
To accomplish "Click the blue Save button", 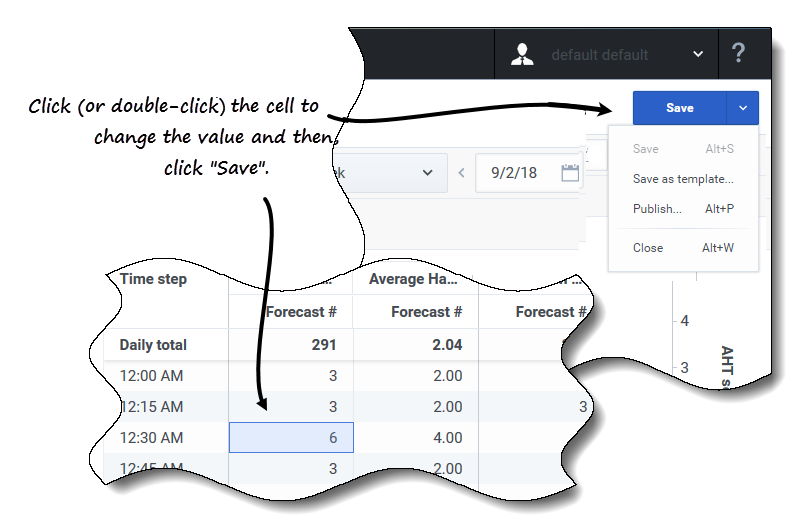I will (x=680, y=108).
